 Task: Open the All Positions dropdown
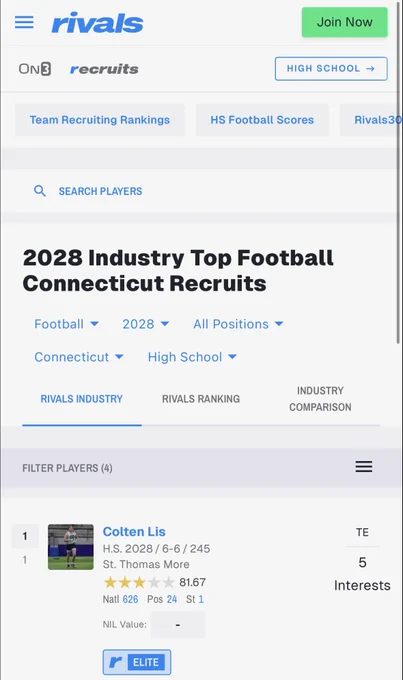[x=238, y=324]
